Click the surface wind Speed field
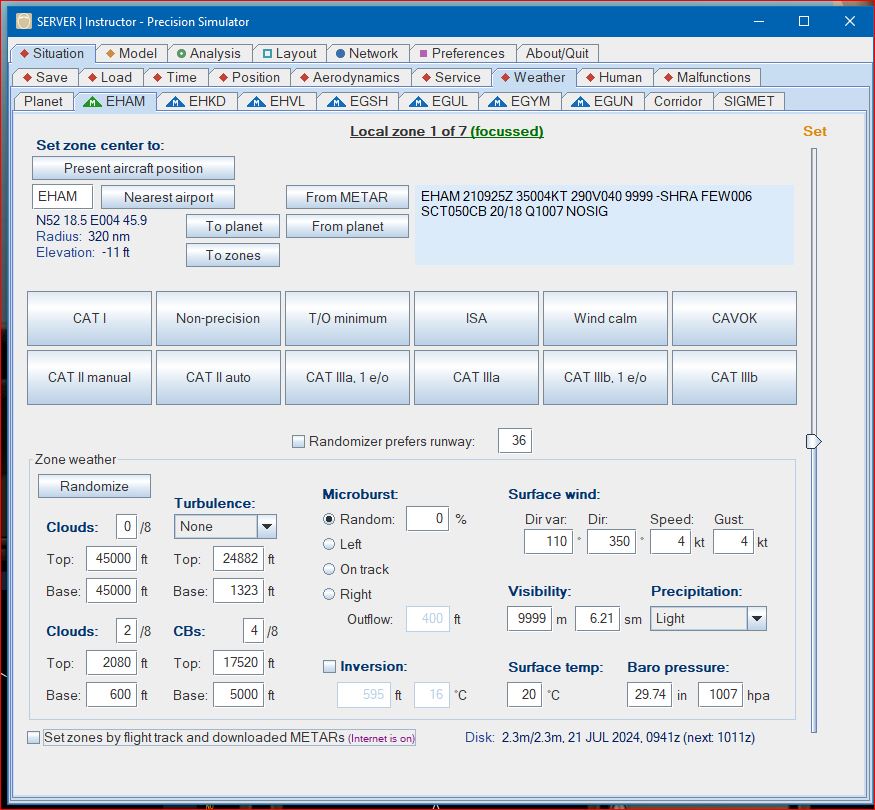Image resolution: width=875 pixels, height=810 pixels. (x=670, y=542)
